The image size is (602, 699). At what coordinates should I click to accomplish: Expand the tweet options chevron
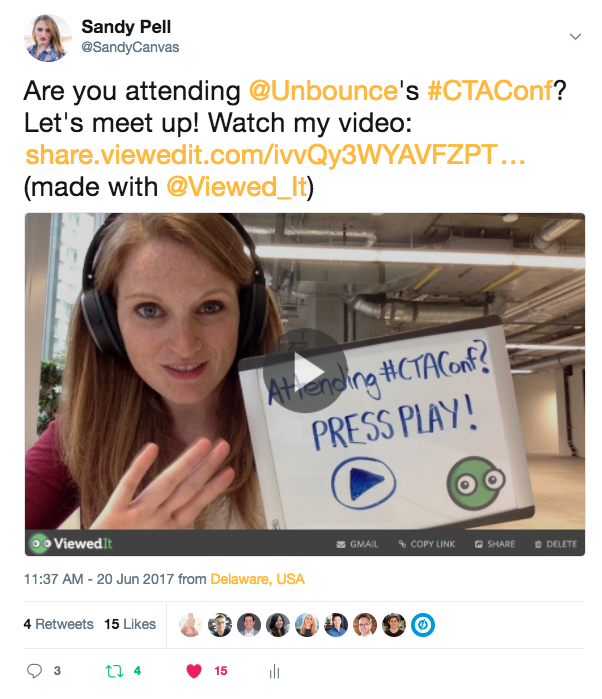coord(575,37)
